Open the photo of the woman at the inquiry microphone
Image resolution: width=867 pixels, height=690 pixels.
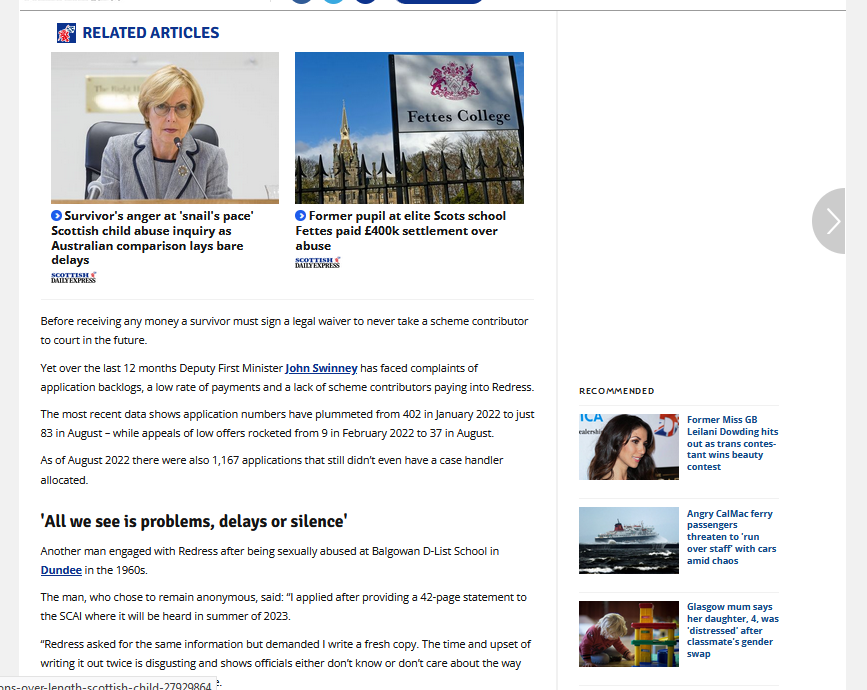[x=165, y=128]
